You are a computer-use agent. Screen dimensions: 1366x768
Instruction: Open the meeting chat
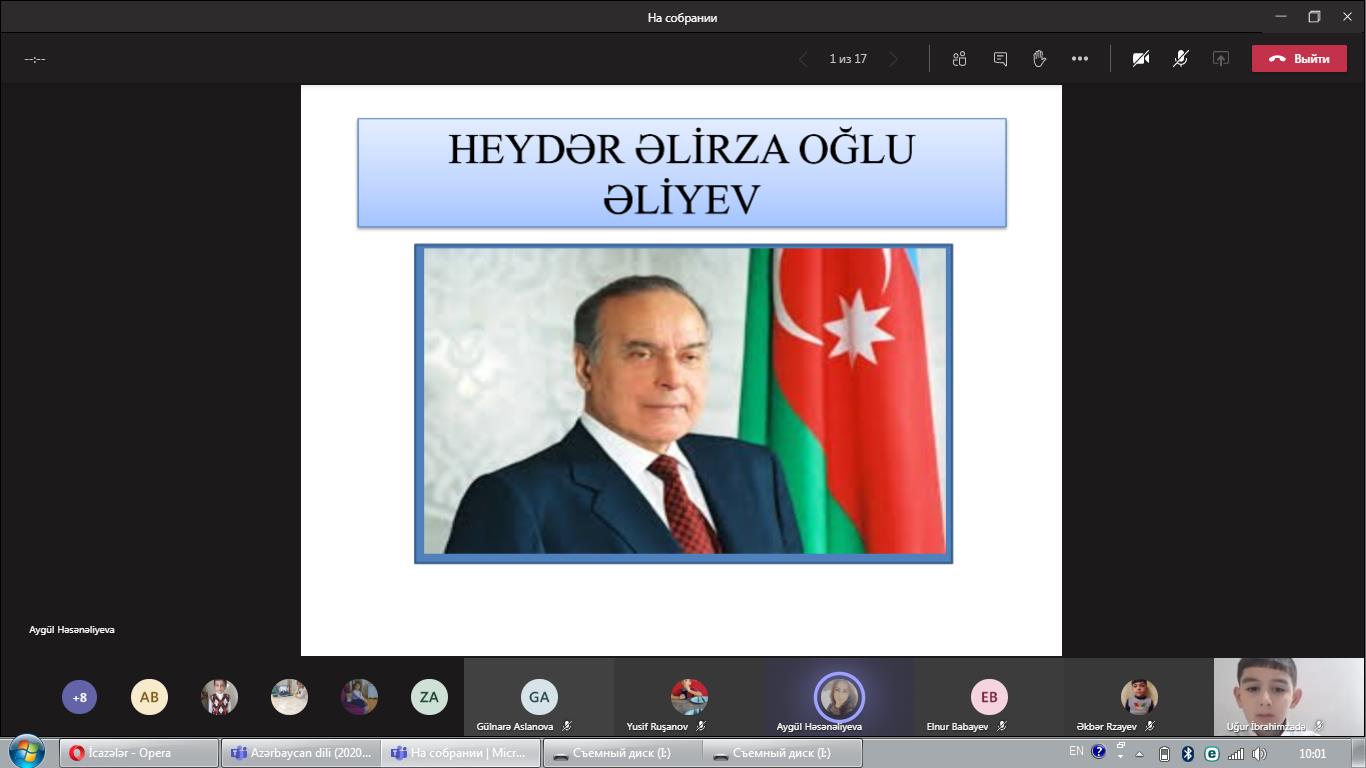(x=1000, y=59)
